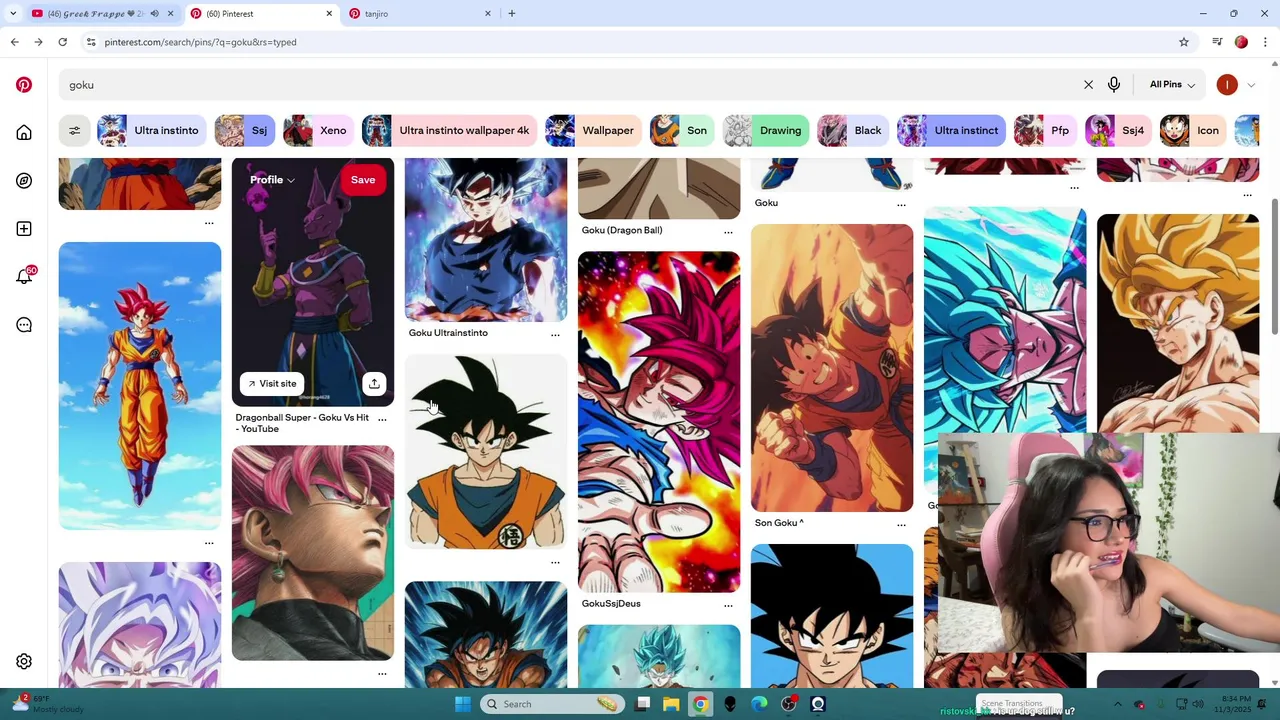Go back in browser history

coord(15,42)
